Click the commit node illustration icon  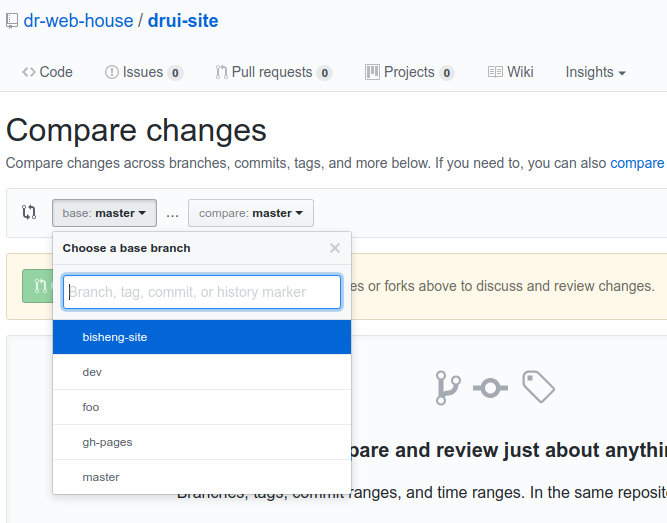pyautogui.click(x=490, y=388)
